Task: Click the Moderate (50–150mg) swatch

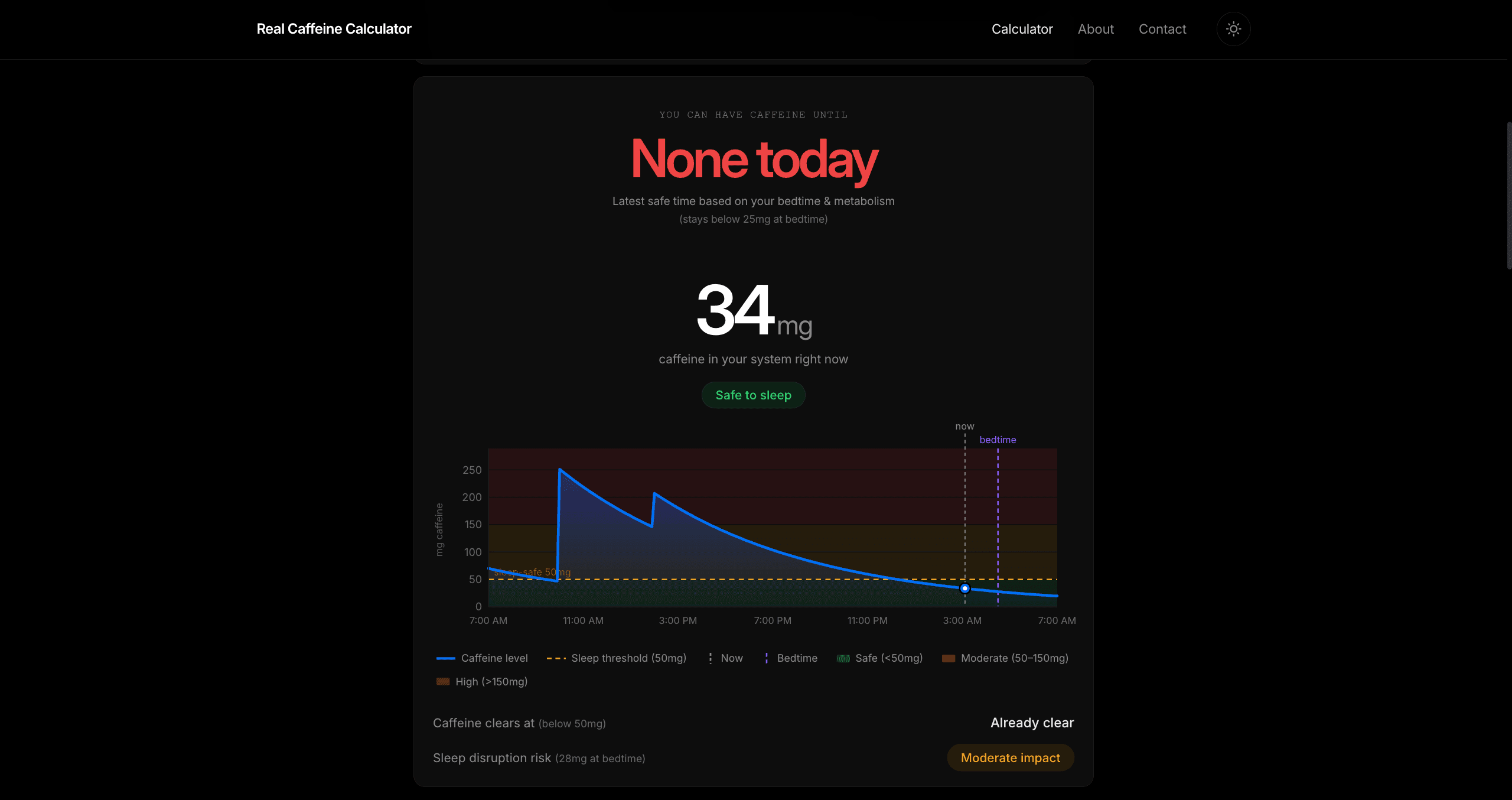Action: coord(949,658)
